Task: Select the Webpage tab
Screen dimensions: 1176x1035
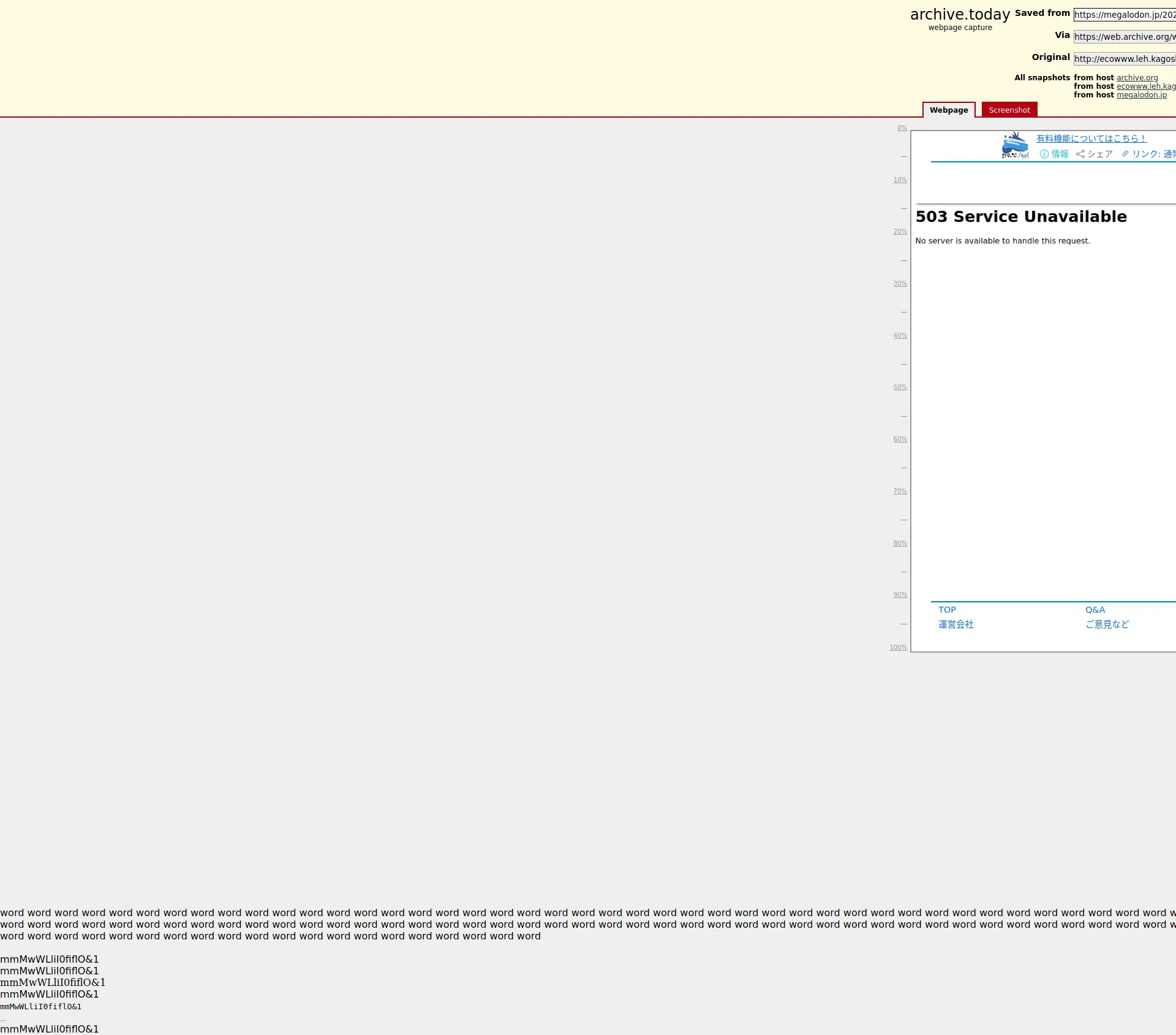Action: (948, 110)
